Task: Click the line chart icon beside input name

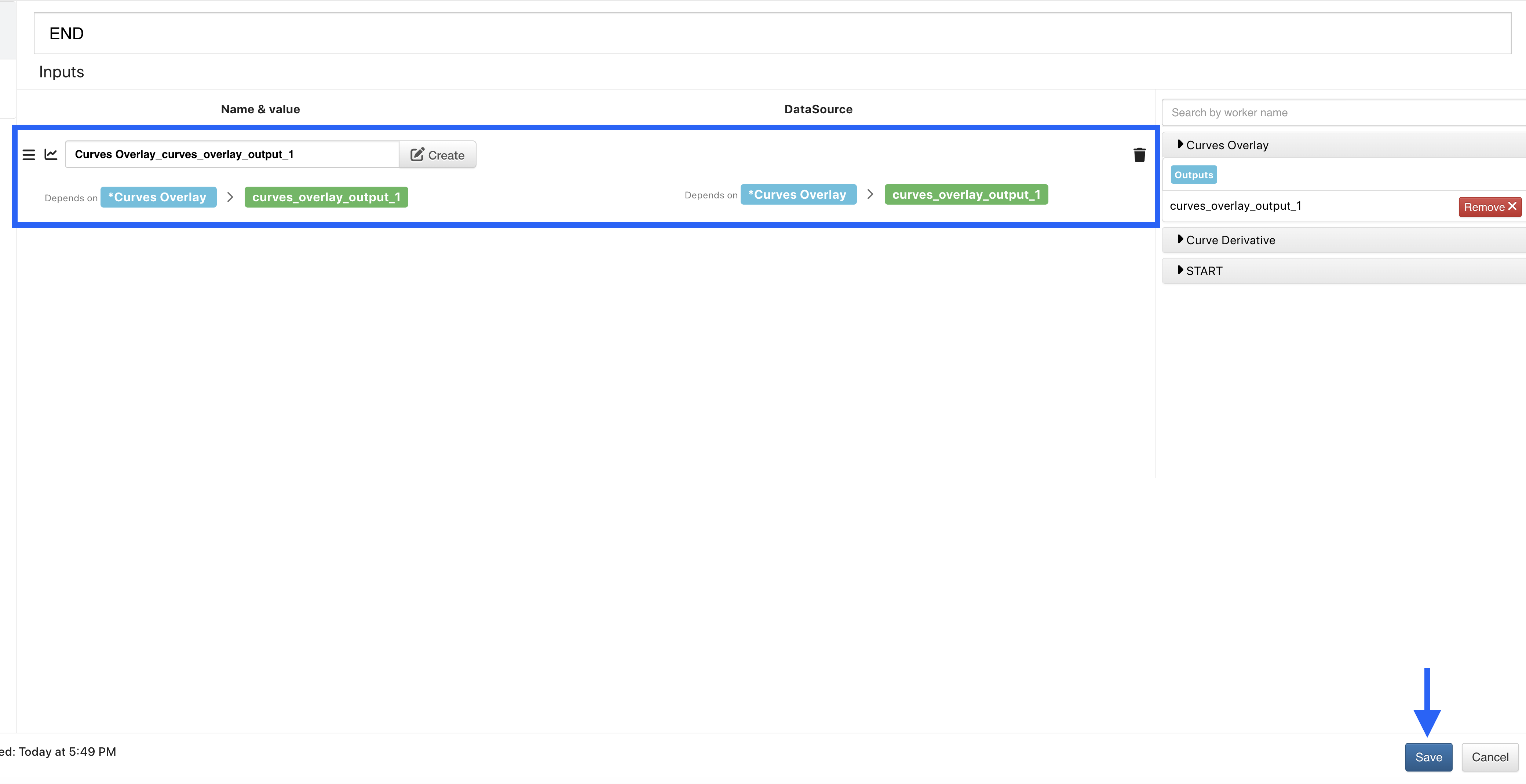Action: (51, 154)
